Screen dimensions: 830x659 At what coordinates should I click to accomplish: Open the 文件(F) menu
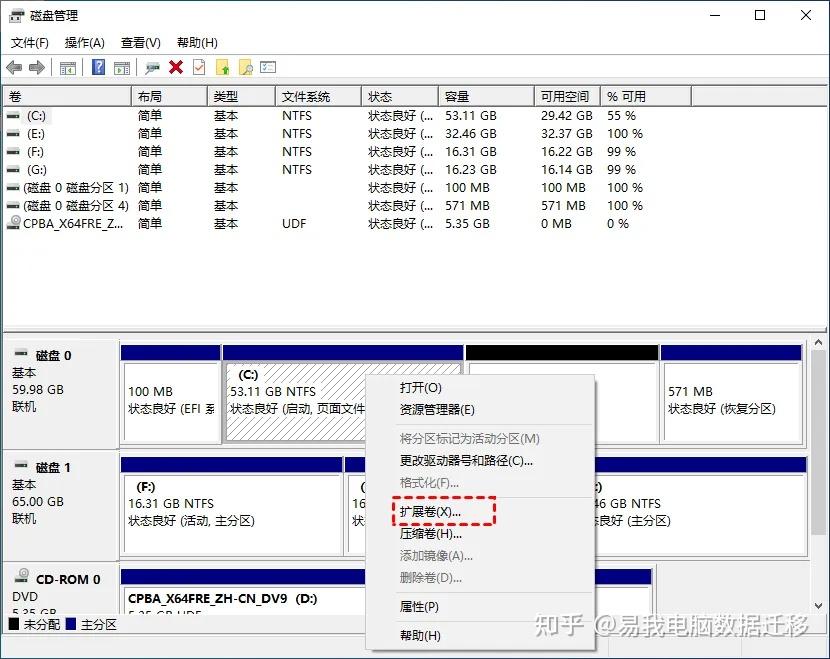tap(30, 43)
